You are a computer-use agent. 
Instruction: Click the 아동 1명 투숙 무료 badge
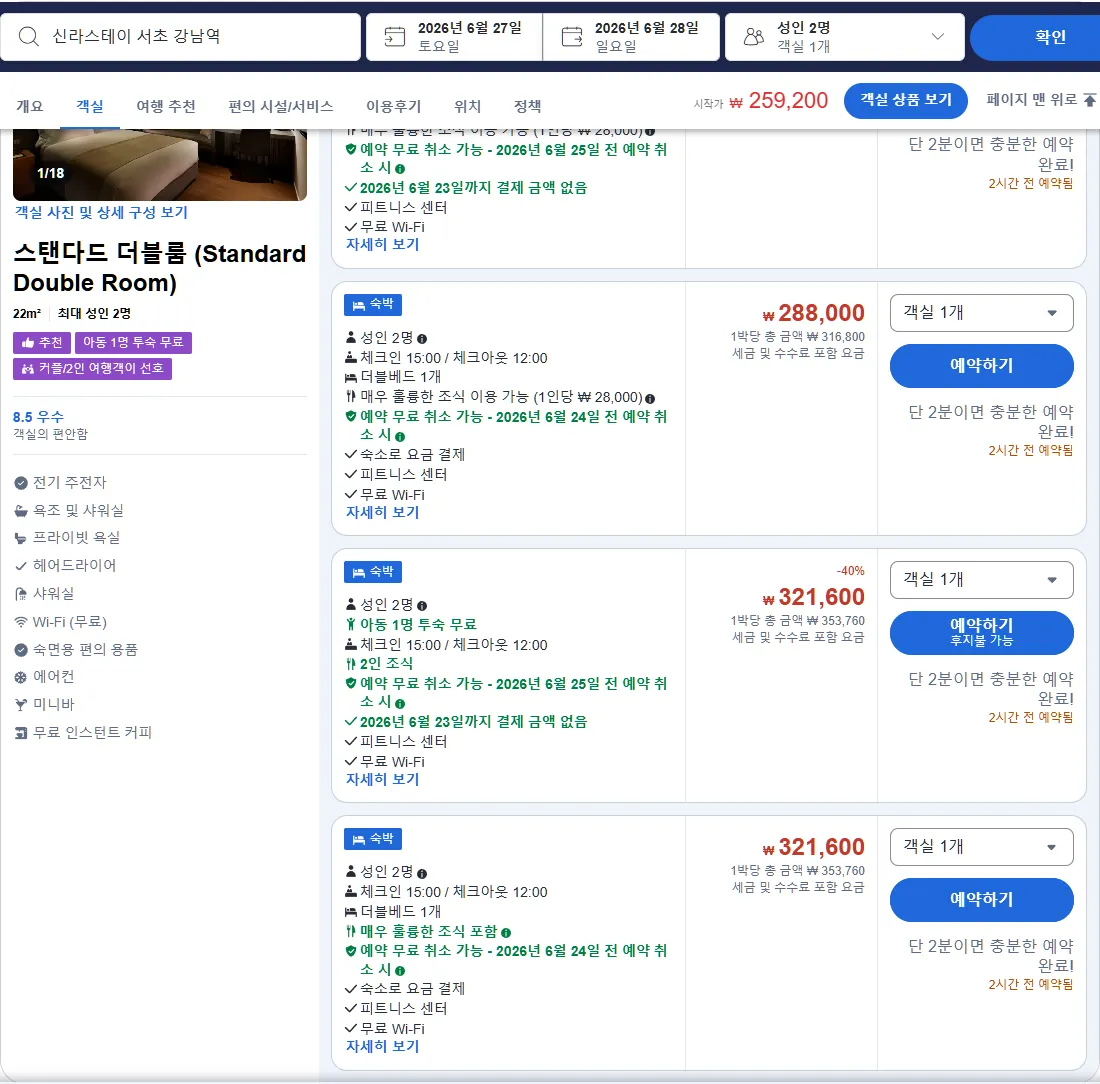coord(133,342)
